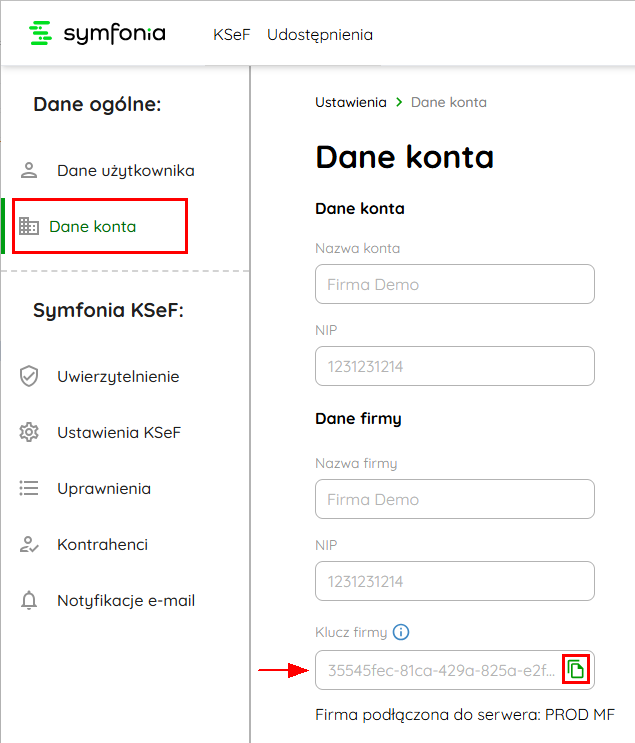Click the person-check icon for Kontrahenci
This screenshot has height=743, width=635.
point(29,544)
